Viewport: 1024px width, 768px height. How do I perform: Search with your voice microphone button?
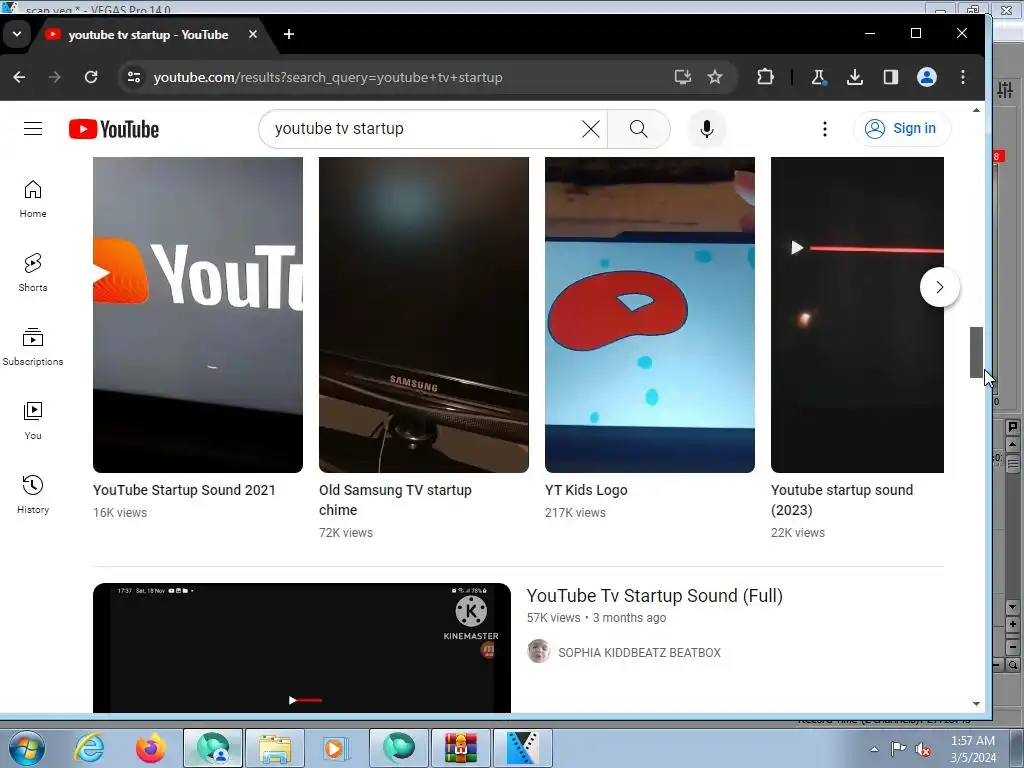point(707,129)
